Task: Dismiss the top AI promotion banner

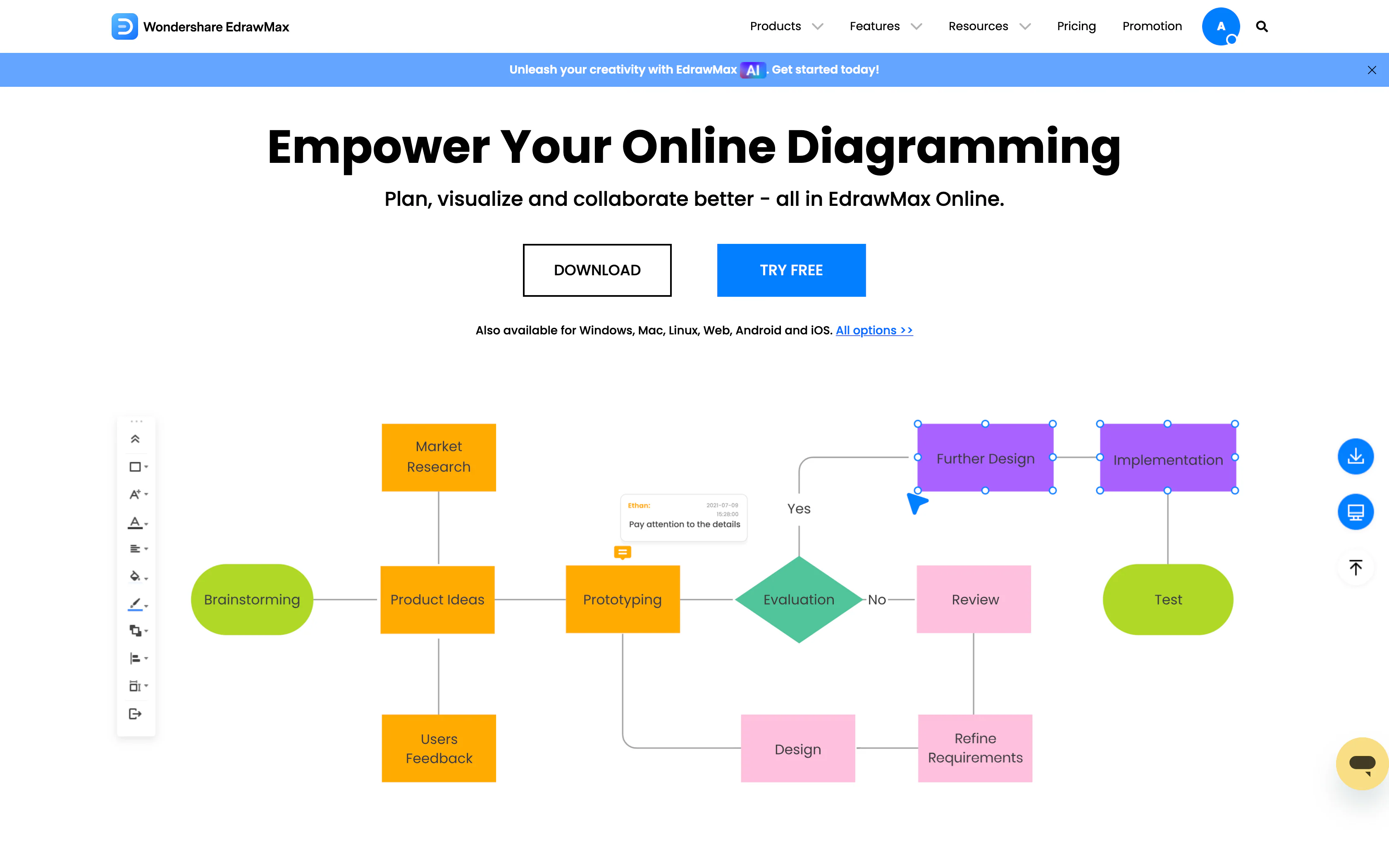Action: click(1372, 70)
